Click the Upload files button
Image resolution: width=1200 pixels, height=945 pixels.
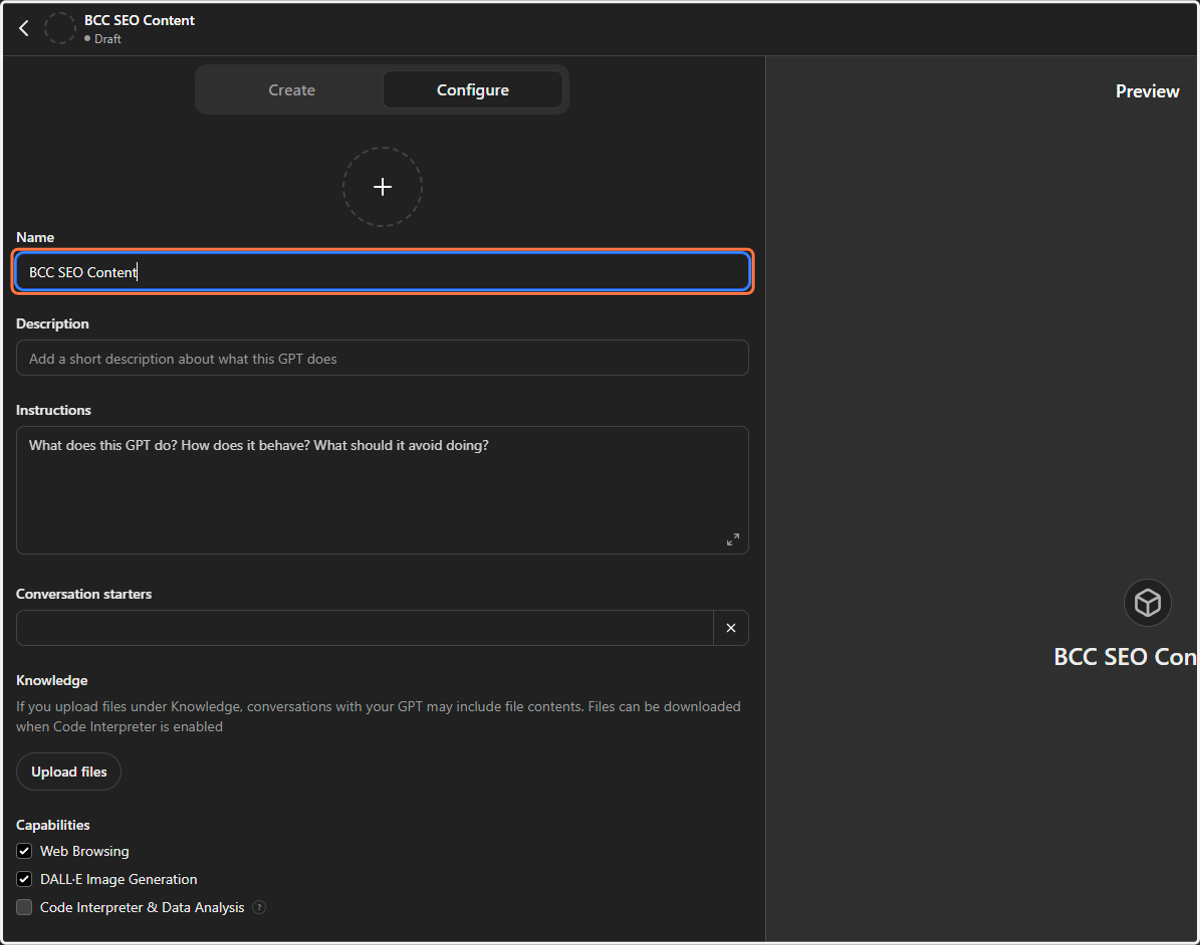[x=69, y=772]
